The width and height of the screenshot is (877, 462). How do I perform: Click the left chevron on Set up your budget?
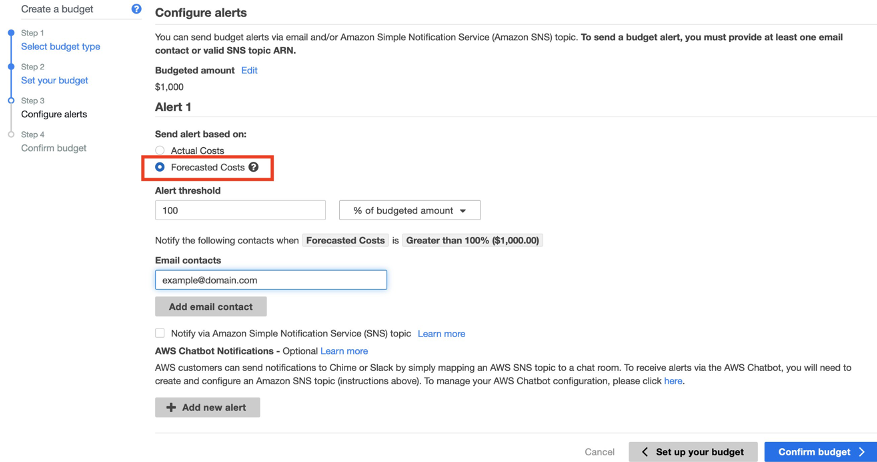coord(644,452)
